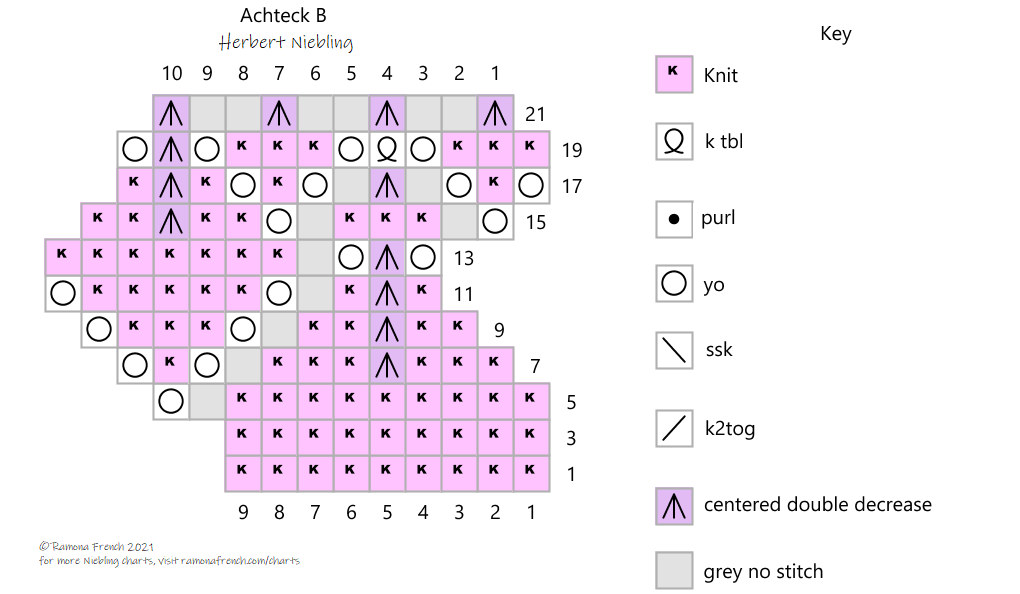Click the Knit symbol in the key
Image resolution: width=1020 pixels, height=594 pixels.
(674, 75)
